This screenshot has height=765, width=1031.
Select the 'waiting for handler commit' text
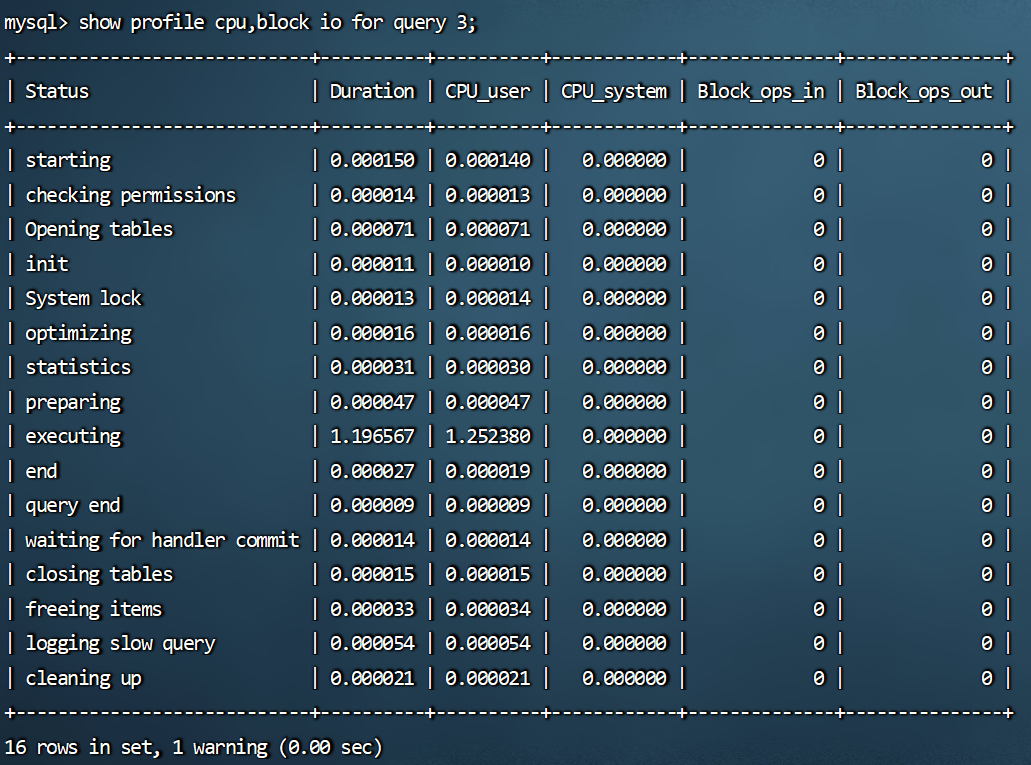pyautogui.click(x=162, y=540)
